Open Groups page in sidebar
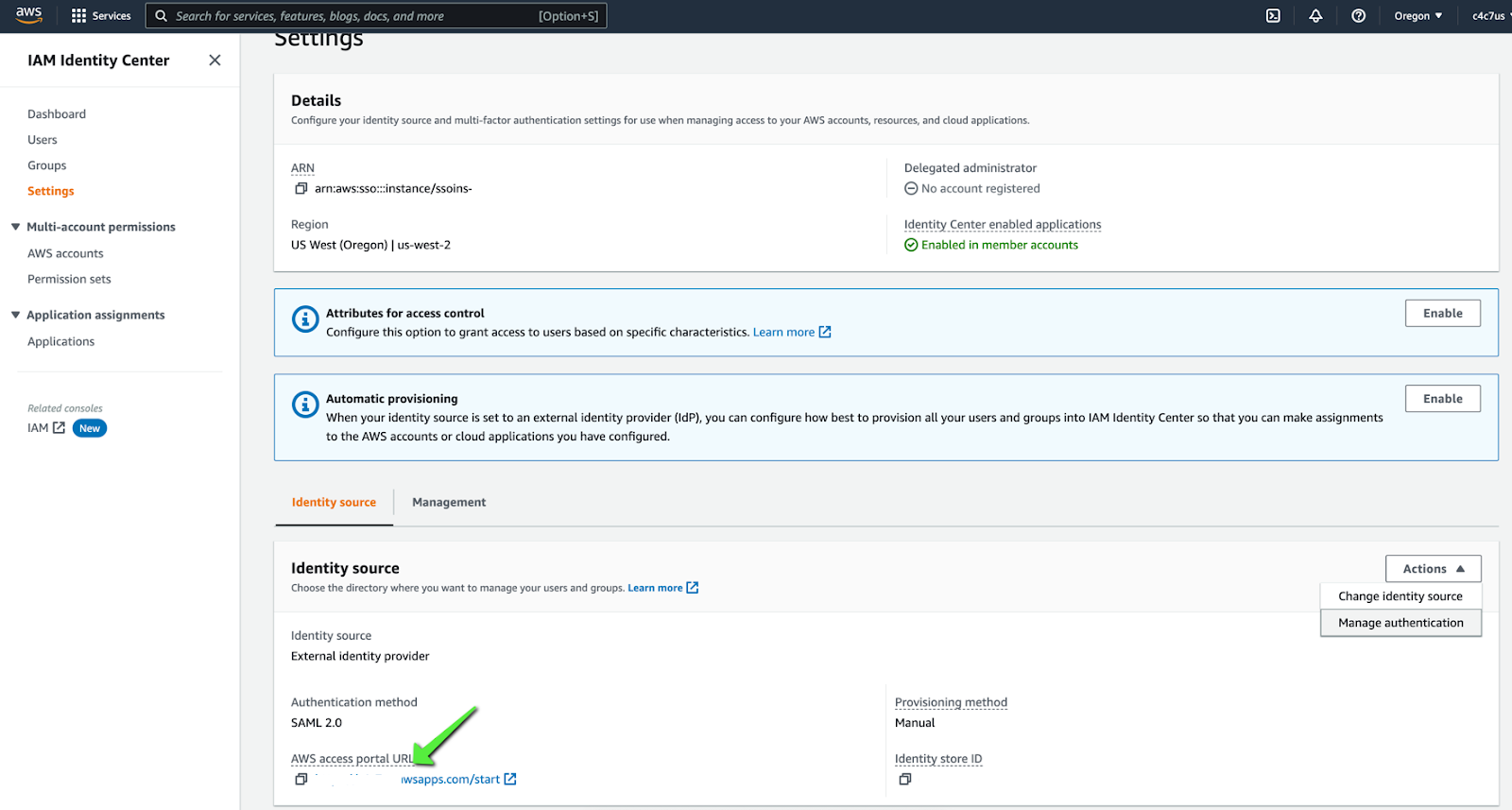 47,165
